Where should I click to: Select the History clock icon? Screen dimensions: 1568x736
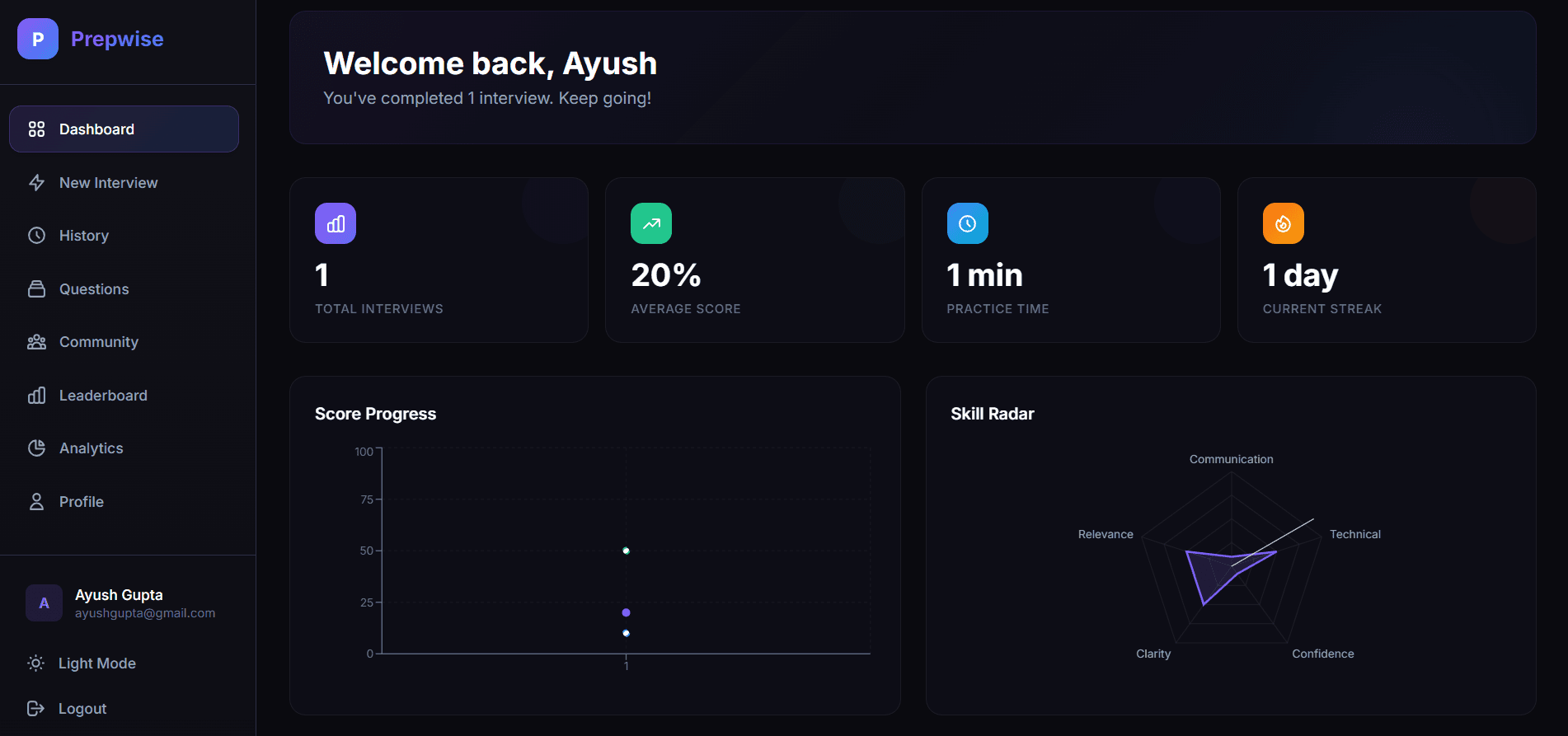coord(36,235)
